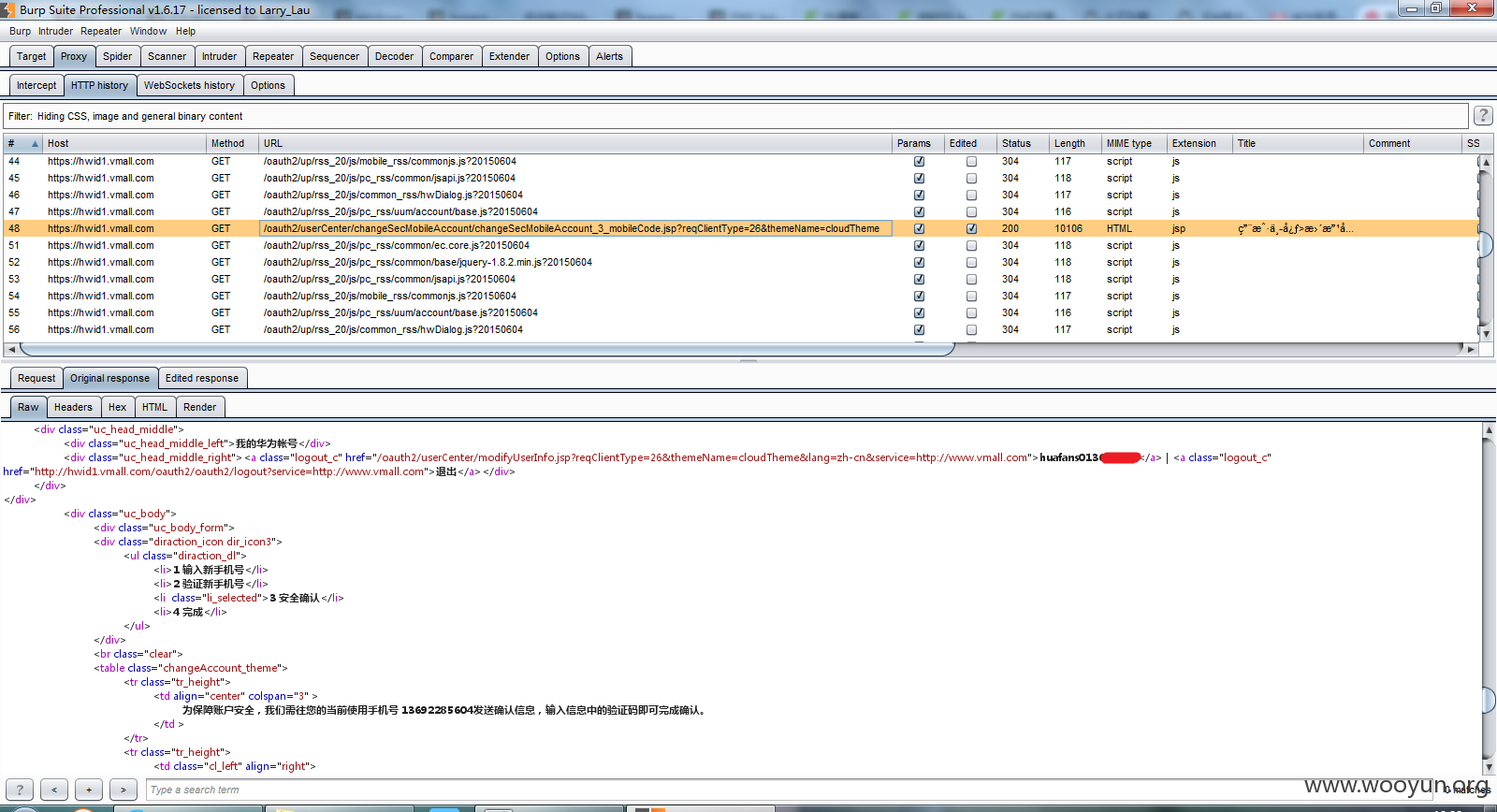Sort by Length column header
This screenshot has height=812, width=1497.
[x=1075, y=143]
